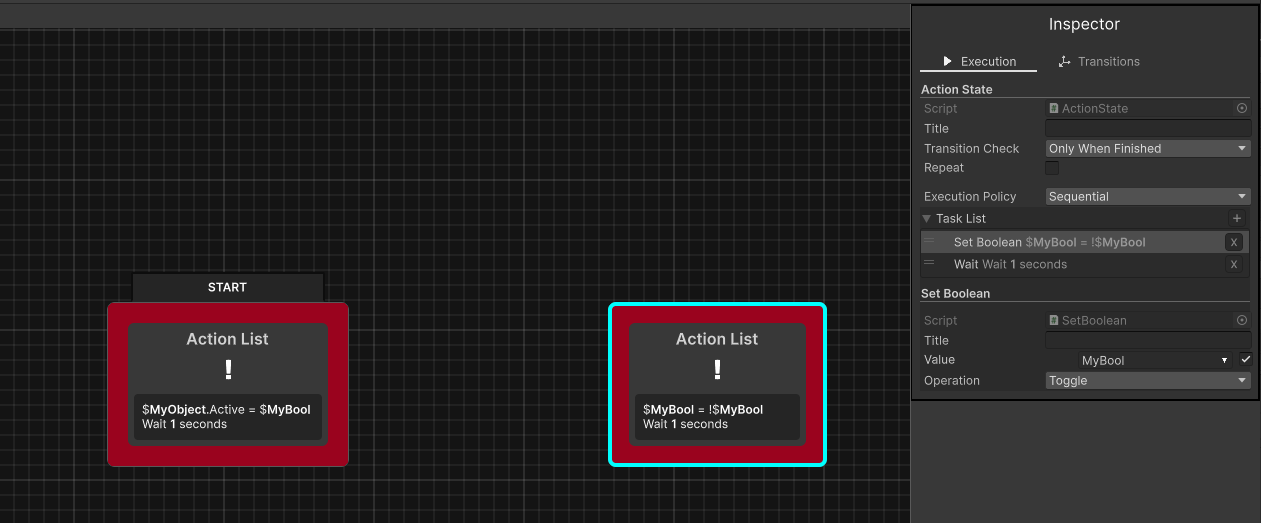This screenshot has width=1261, height=523.
Task: Toggle the checkbox next to MyBool value
Action: coord(1245,359)
